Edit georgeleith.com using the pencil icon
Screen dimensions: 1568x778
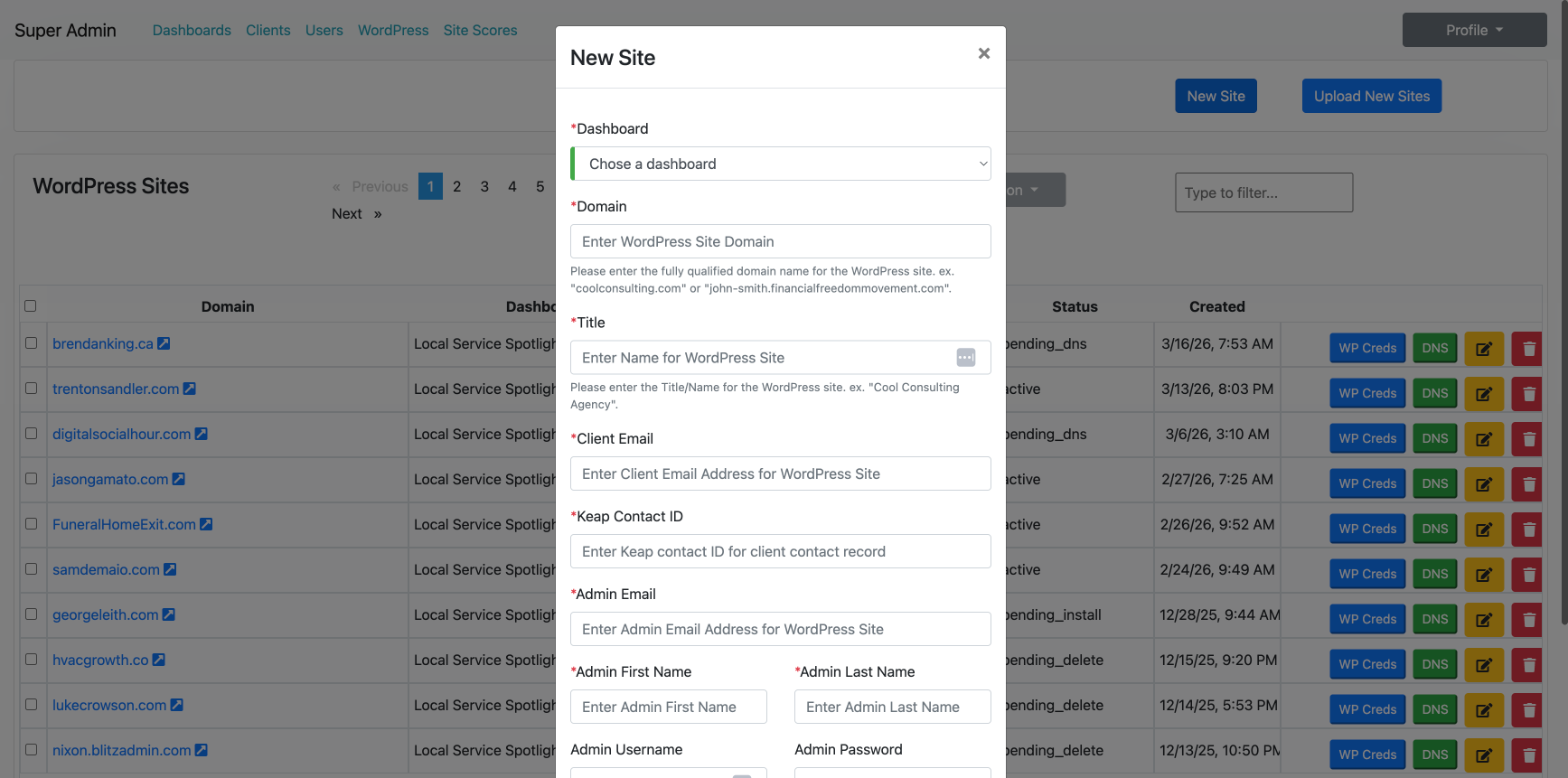pyautogui.click(x=1484, y=619)
